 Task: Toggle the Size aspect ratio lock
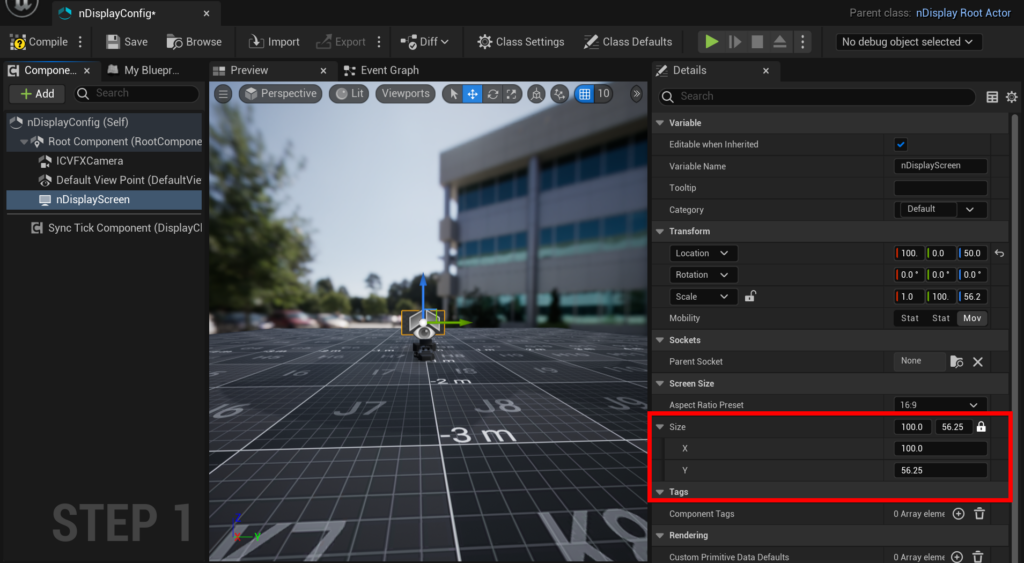coord(981,427)
